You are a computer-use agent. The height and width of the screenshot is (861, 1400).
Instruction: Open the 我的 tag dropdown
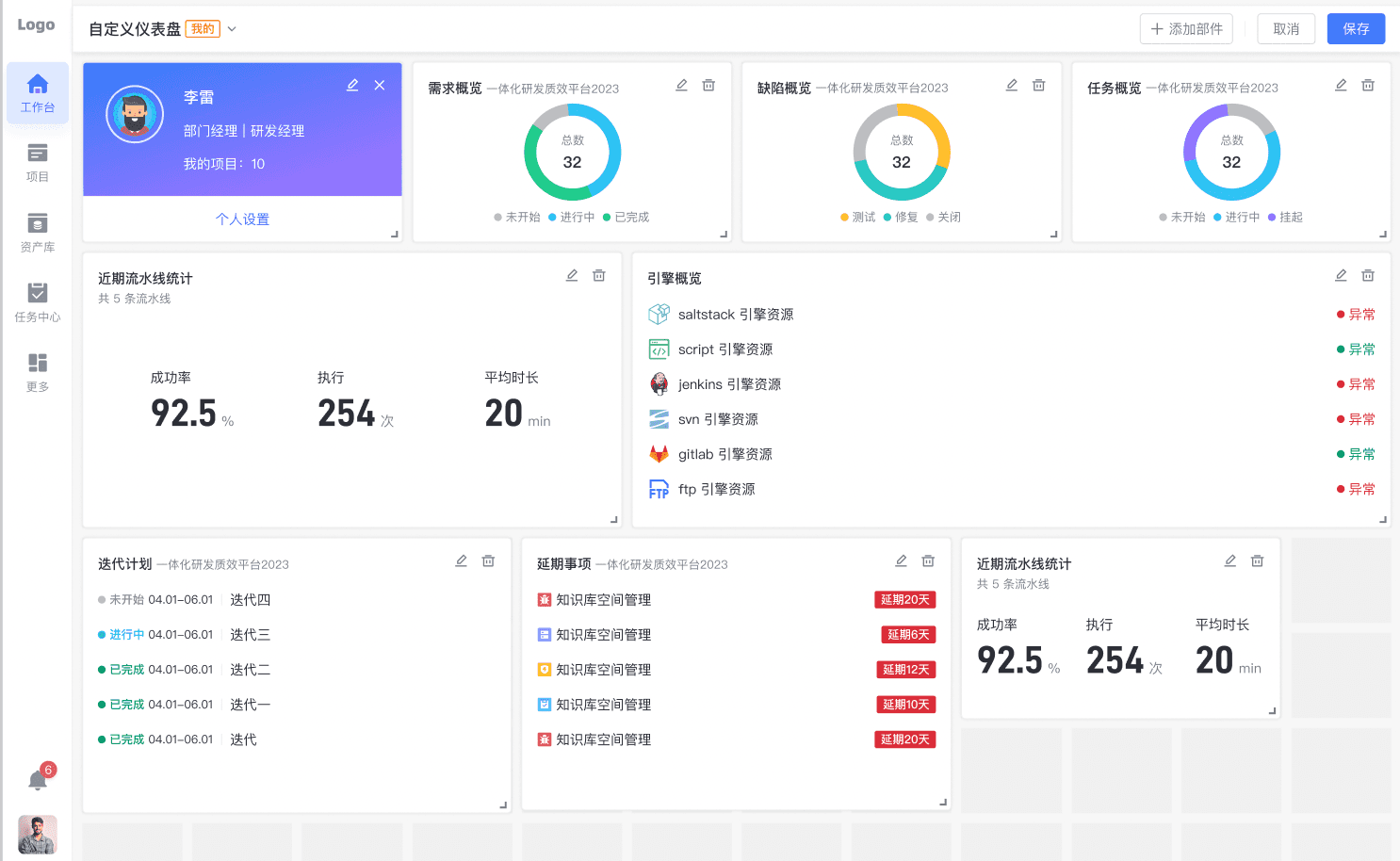(x=203, y=29)
